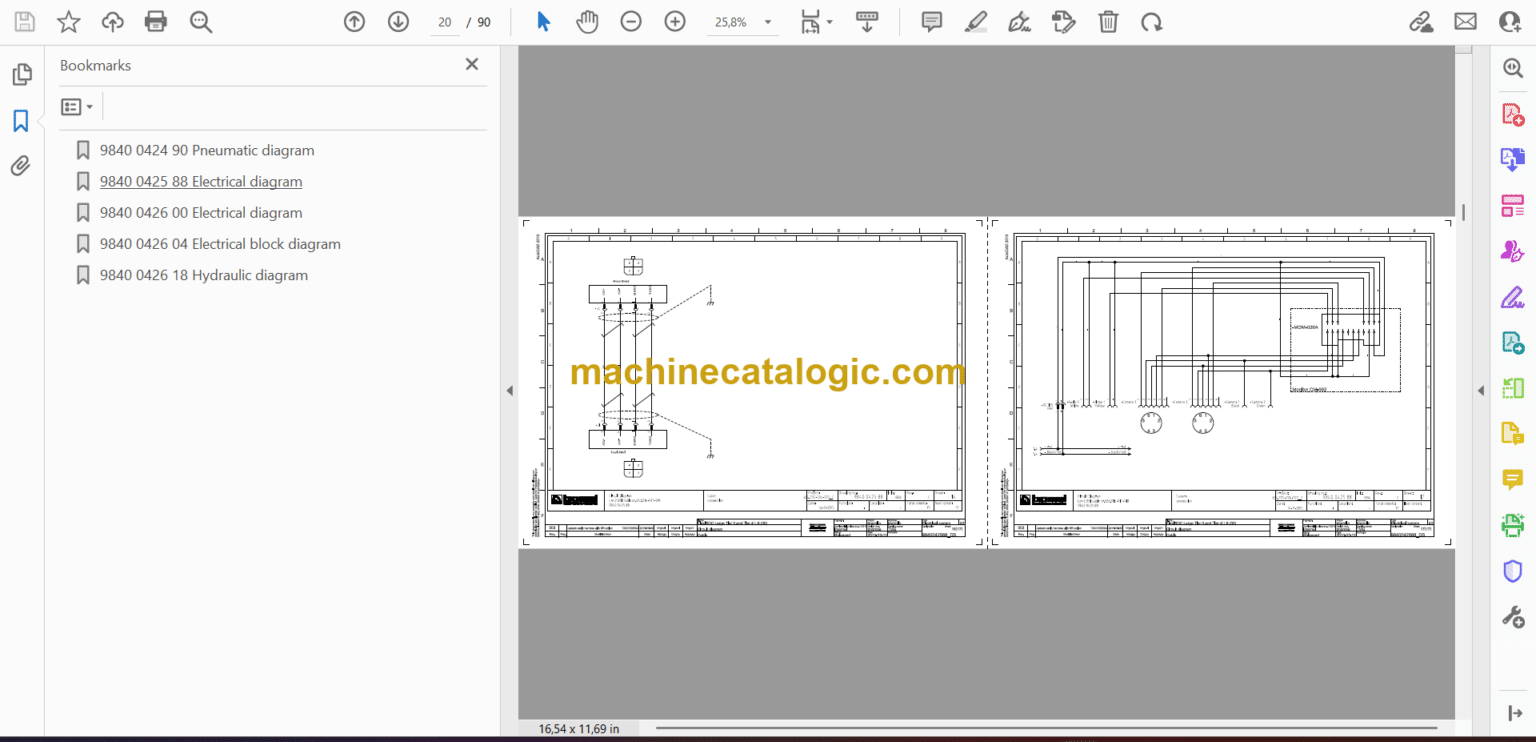1536x742 pixels.
Task: Click the Attachments paperclip in left sidebar
Action: [20, 165]
